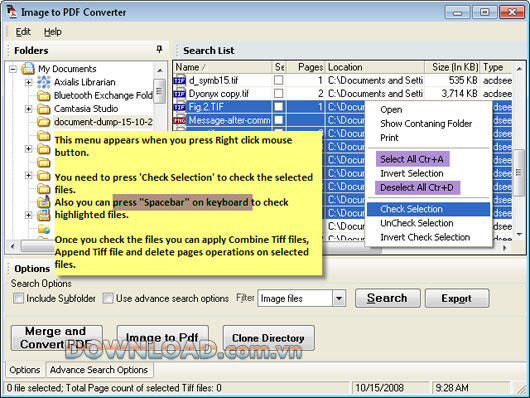This screenshot has height=398, width=530.
Task: Choose Invert Selection entry
Action: tap(412, 173)
